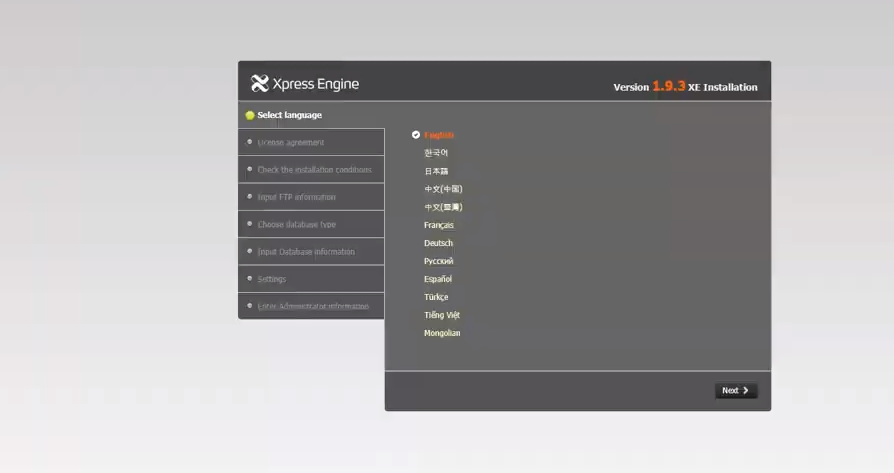Choose Türkçe from the language list
Image resolution: width=894 pixels, height=473 pixels.
(x=436, y=297)
